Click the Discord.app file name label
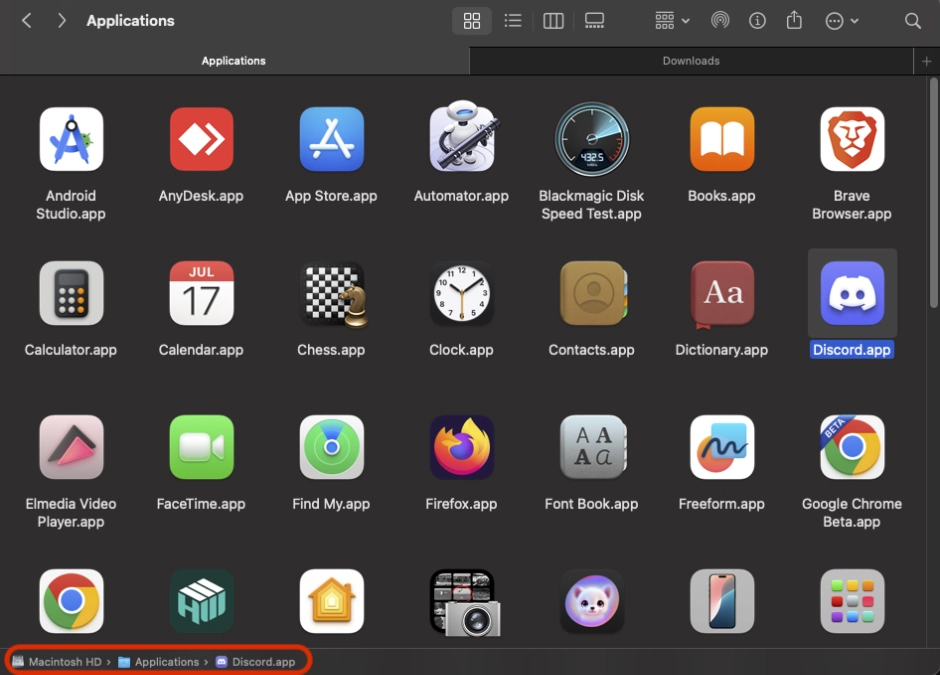The image size is (940, 675). 852,349
